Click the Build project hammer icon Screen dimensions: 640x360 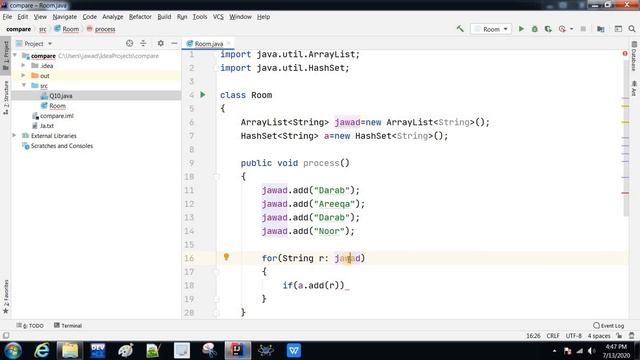tap(460, 29)
